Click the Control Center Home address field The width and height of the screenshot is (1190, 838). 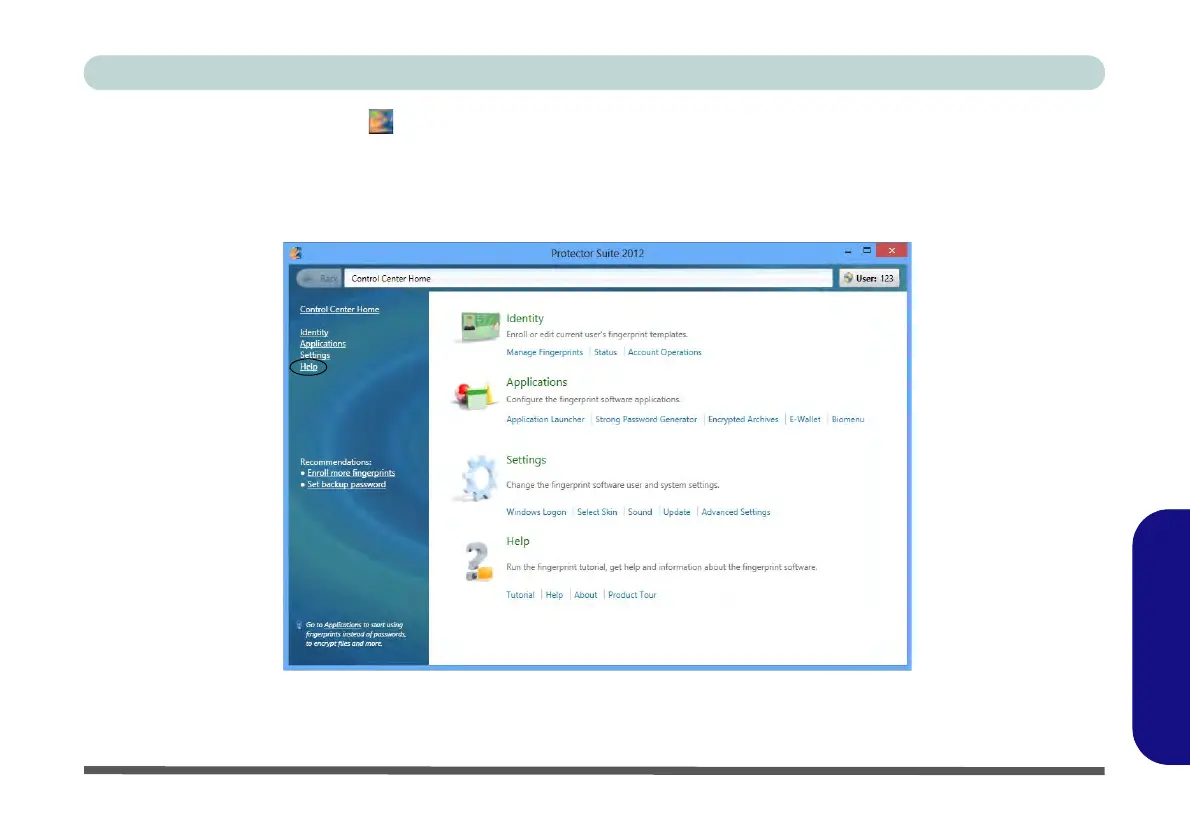tap(588, 279)
